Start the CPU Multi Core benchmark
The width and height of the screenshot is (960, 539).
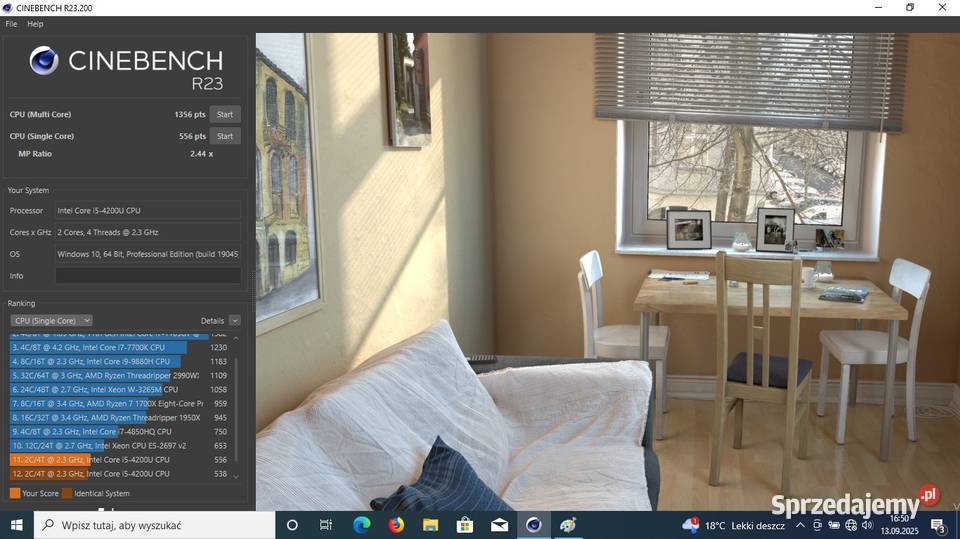pos(225,114)
